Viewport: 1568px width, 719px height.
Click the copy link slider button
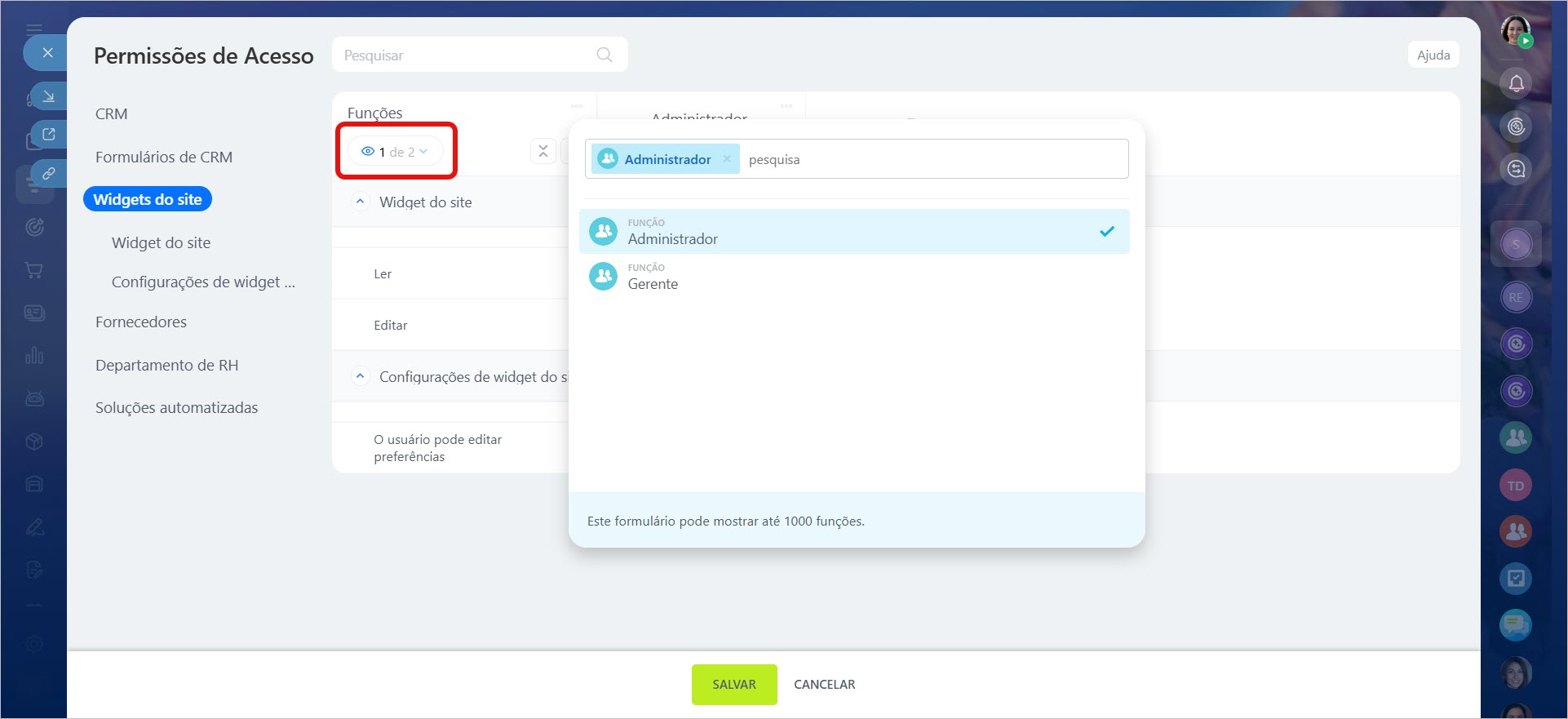coord(49,173)
